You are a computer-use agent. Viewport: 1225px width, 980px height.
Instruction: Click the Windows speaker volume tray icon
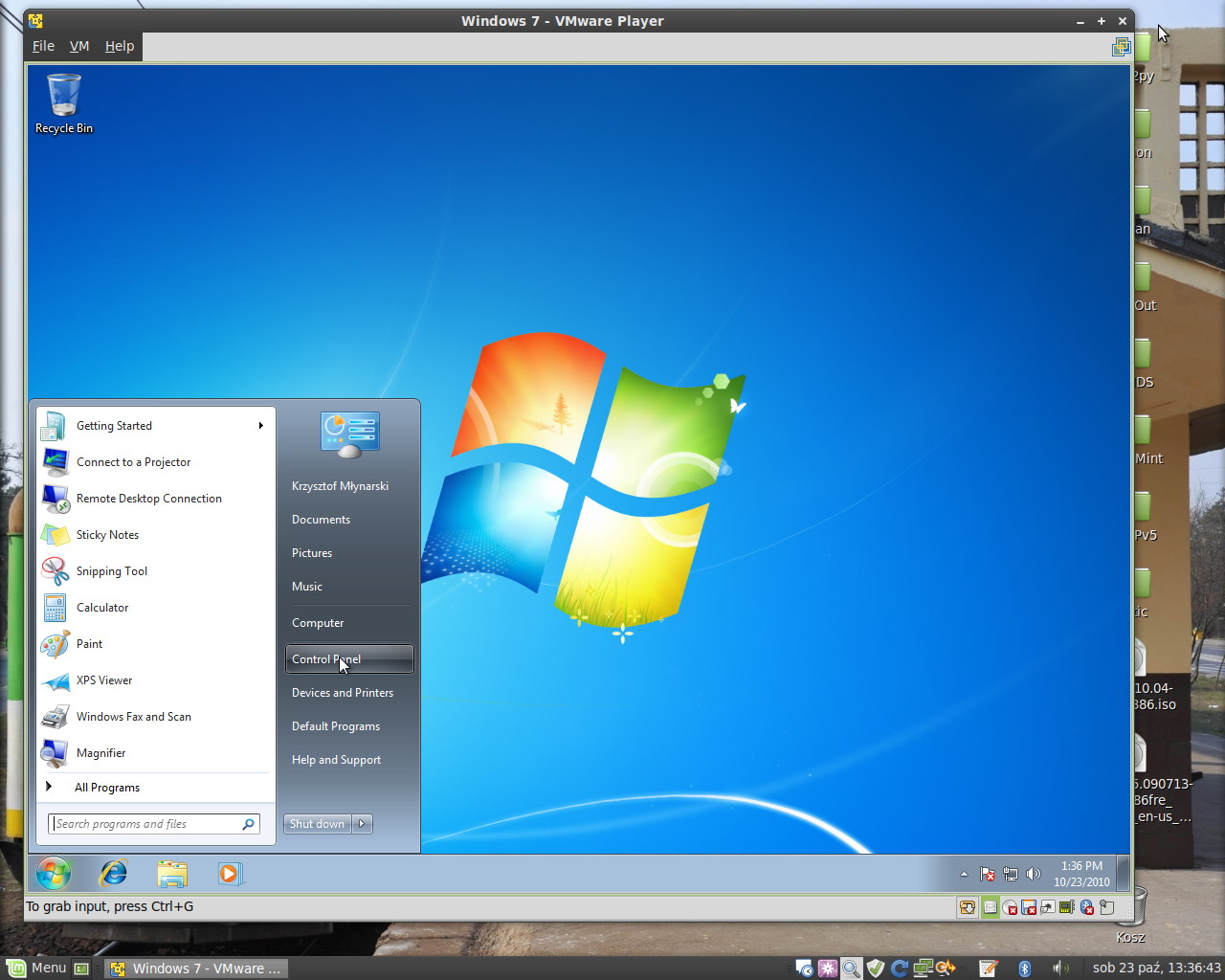(1033, 874)
